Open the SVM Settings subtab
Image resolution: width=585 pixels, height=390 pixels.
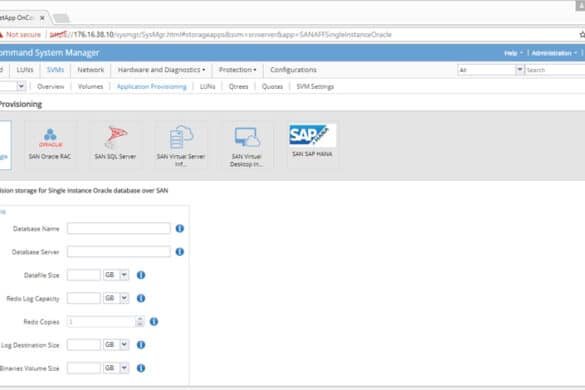pos(315,87)
